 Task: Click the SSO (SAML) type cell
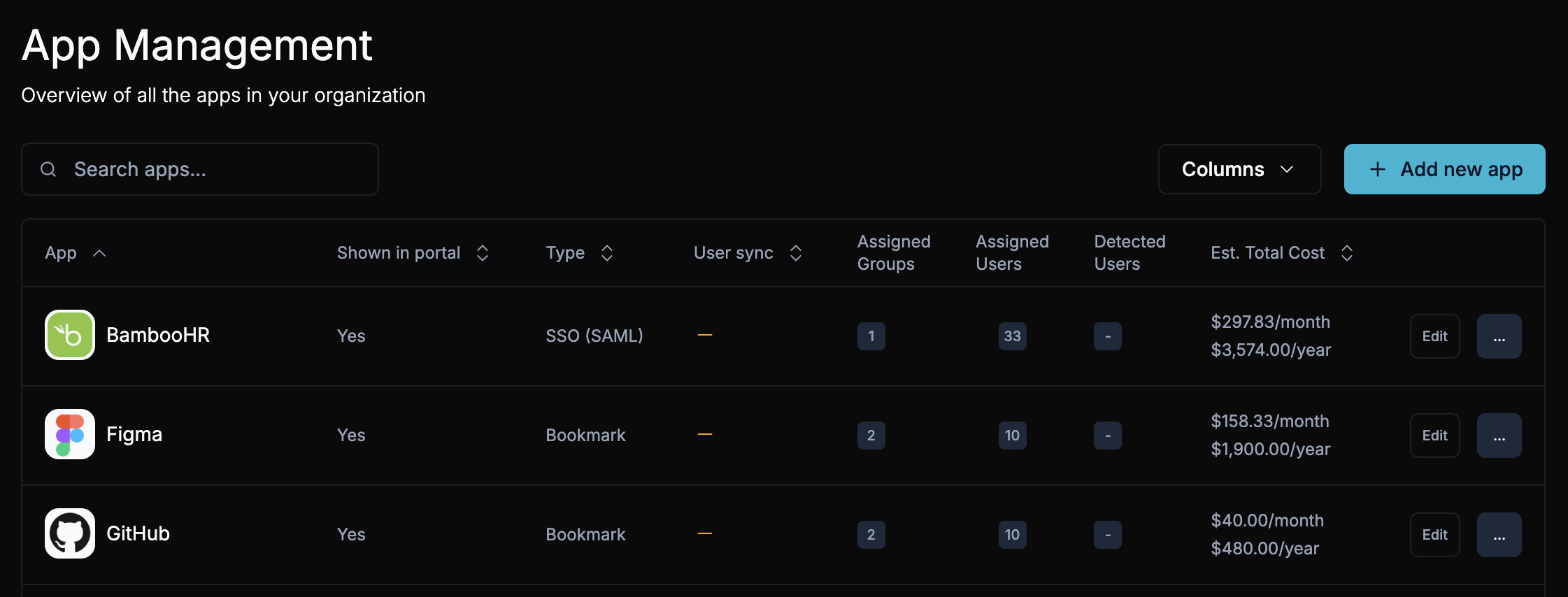[594, 336]
